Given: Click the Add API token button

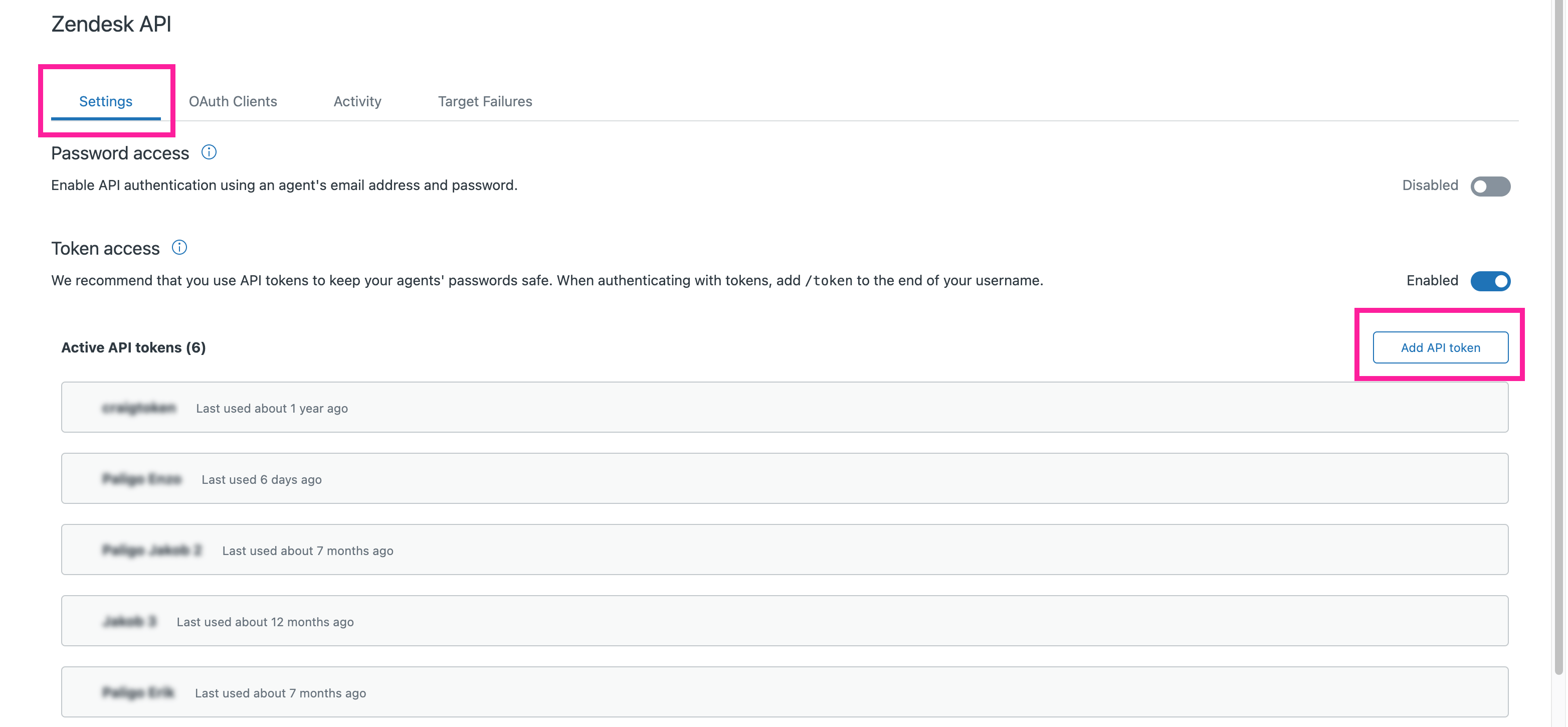Looking at the screenshot, I should [x=1440, y=347].
